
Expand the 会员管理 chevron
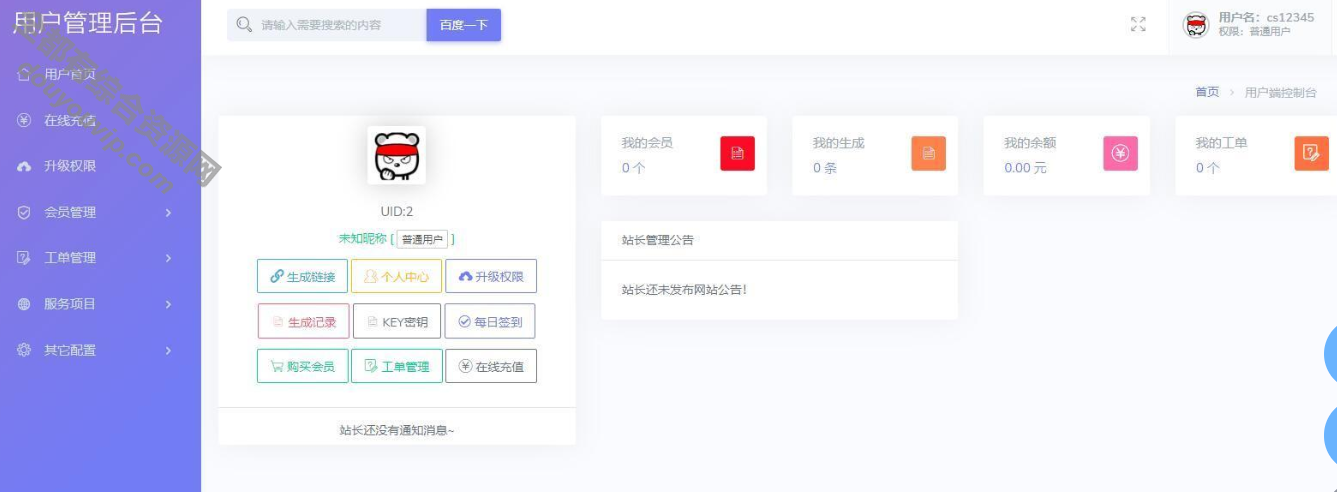tap(168, 212)
